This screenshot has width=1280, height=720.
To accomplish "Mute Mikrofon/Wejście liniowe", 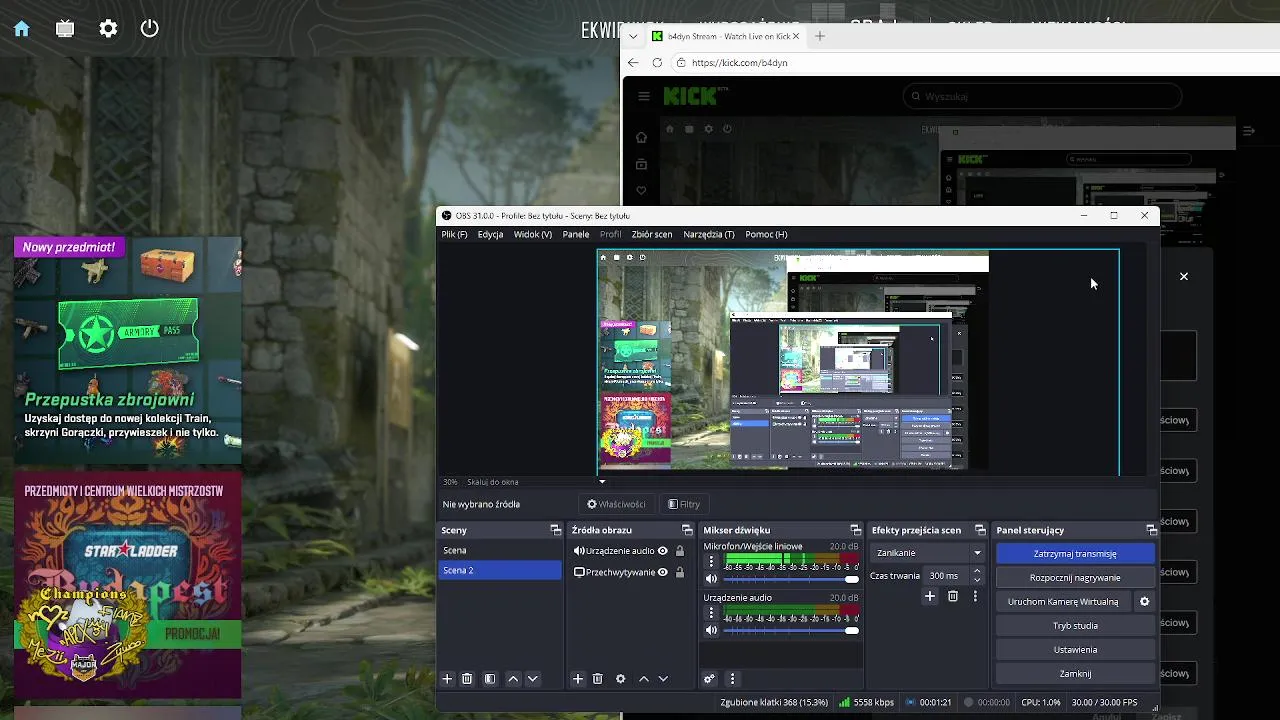I will click(712, 579).
